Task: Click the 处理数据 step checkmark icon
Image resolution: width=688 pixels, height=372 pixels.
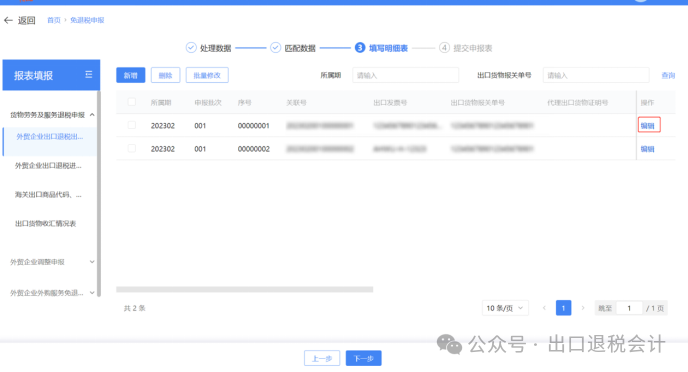Action: (x=191, y=47)
